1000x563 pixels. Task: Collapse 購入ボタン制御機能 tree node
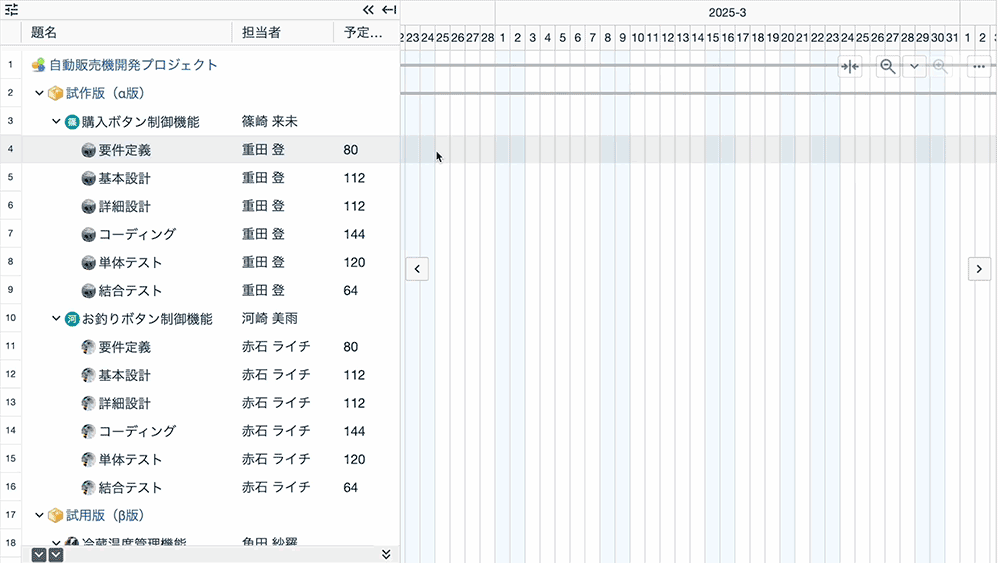pyautogui.click(x=56, y=122)
